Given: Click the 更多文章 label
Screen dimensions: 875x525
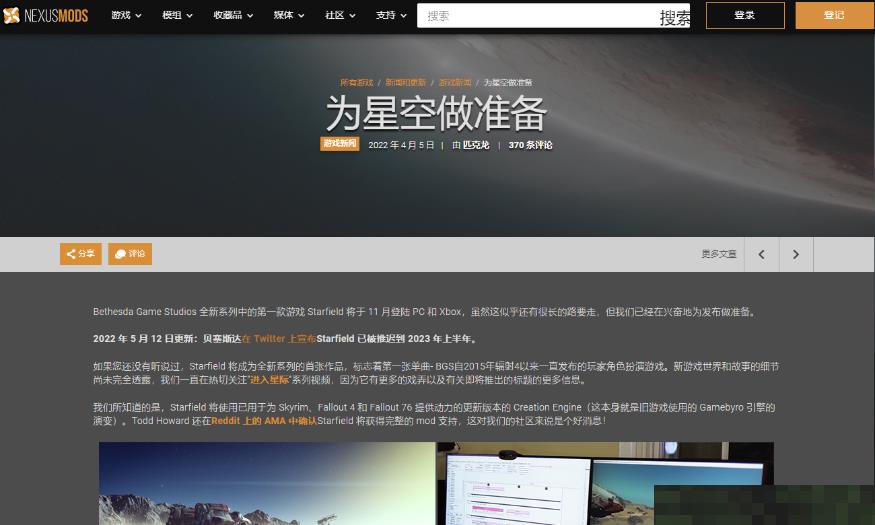Looking at the screenshot, I should click(719, 254).
